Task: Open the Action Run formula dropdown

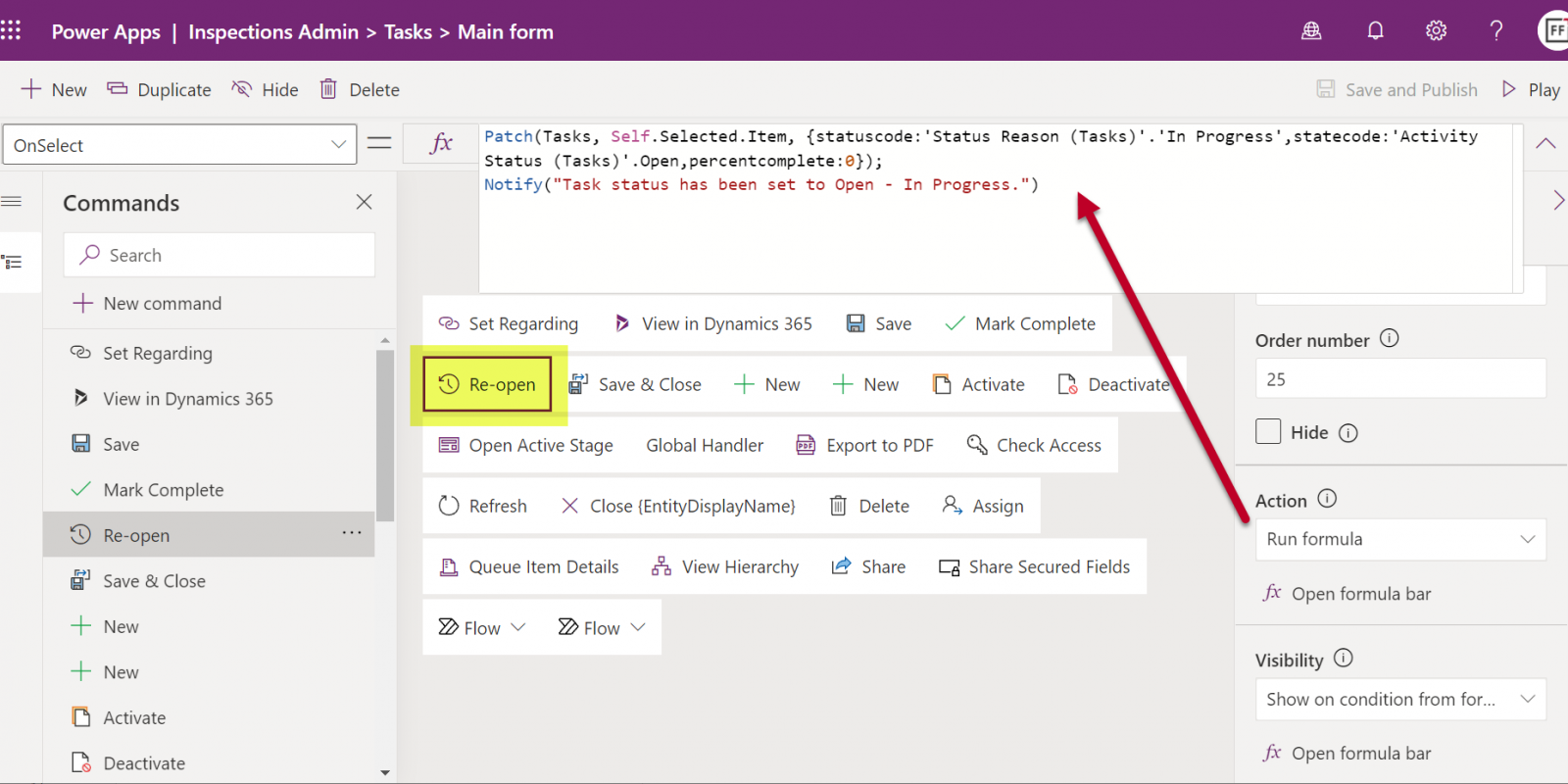Action: [1400, 539]
